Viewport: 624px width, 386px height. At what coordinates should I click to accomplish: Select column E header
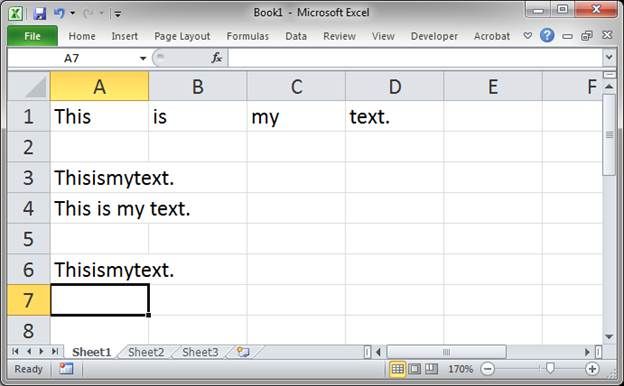pyautogui.click(x=493, y=86)
